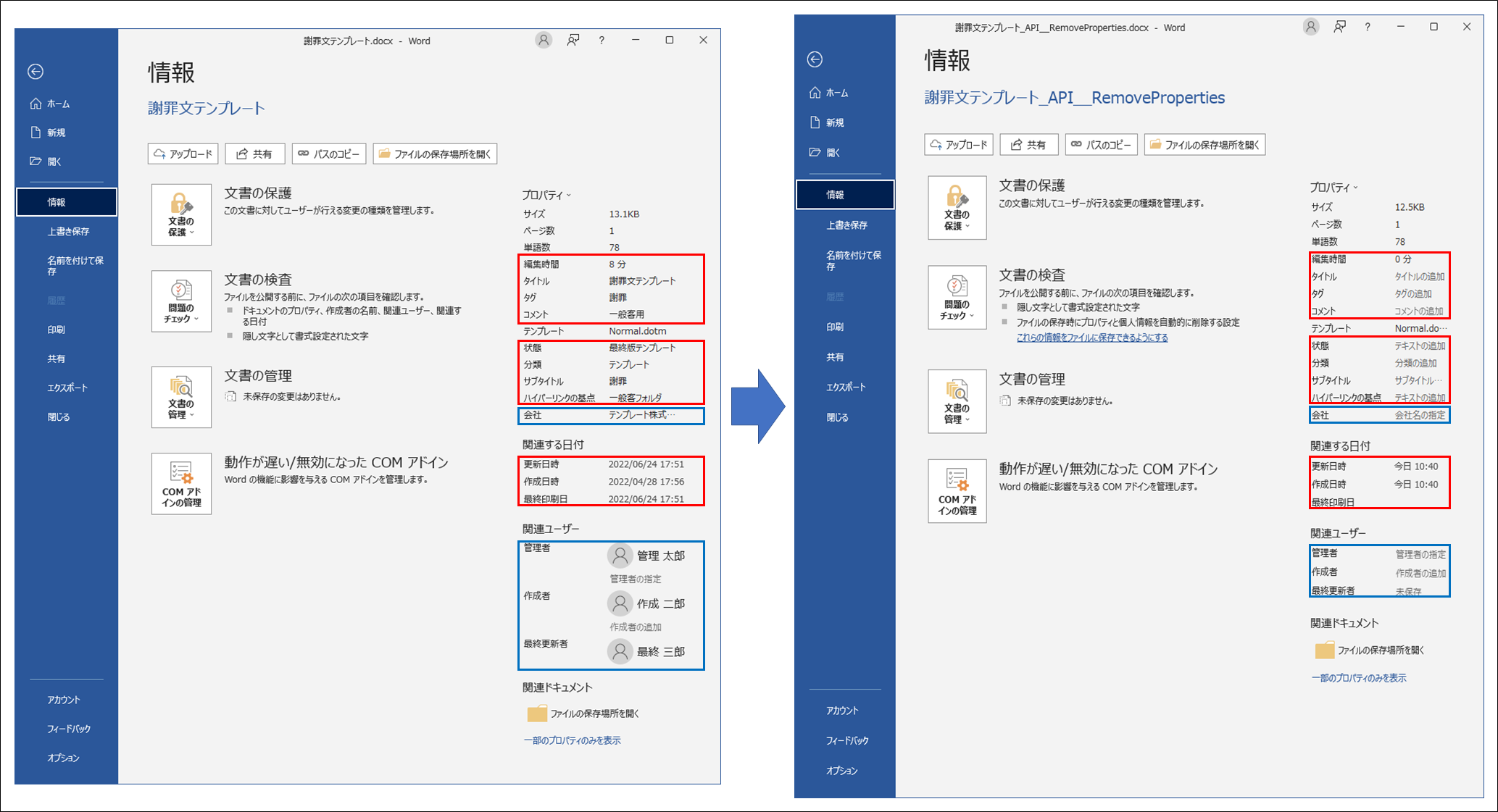Click top ファイルの保存場所を開く button in left window
1498x812 pixels.
coord(435,154)
